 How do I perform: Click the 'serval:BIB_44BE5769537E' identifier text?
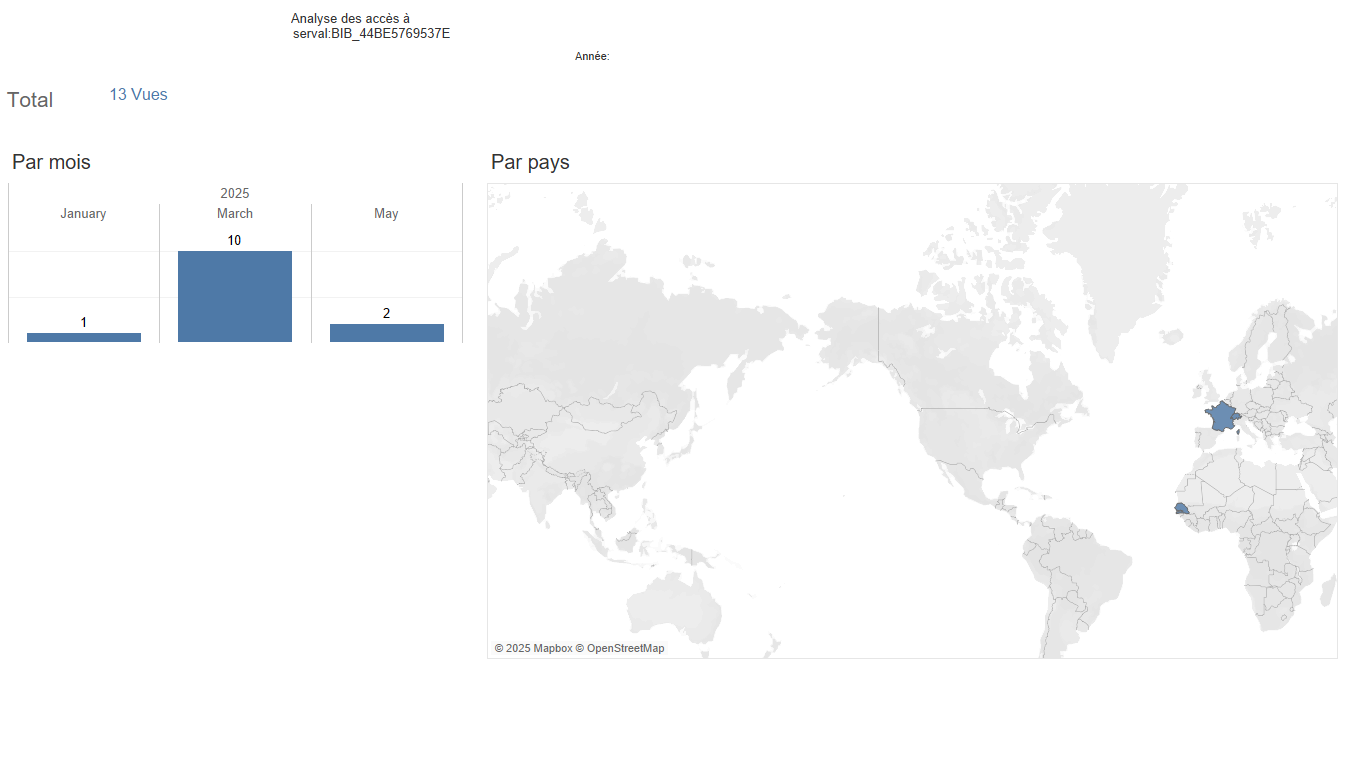(371, 34)
